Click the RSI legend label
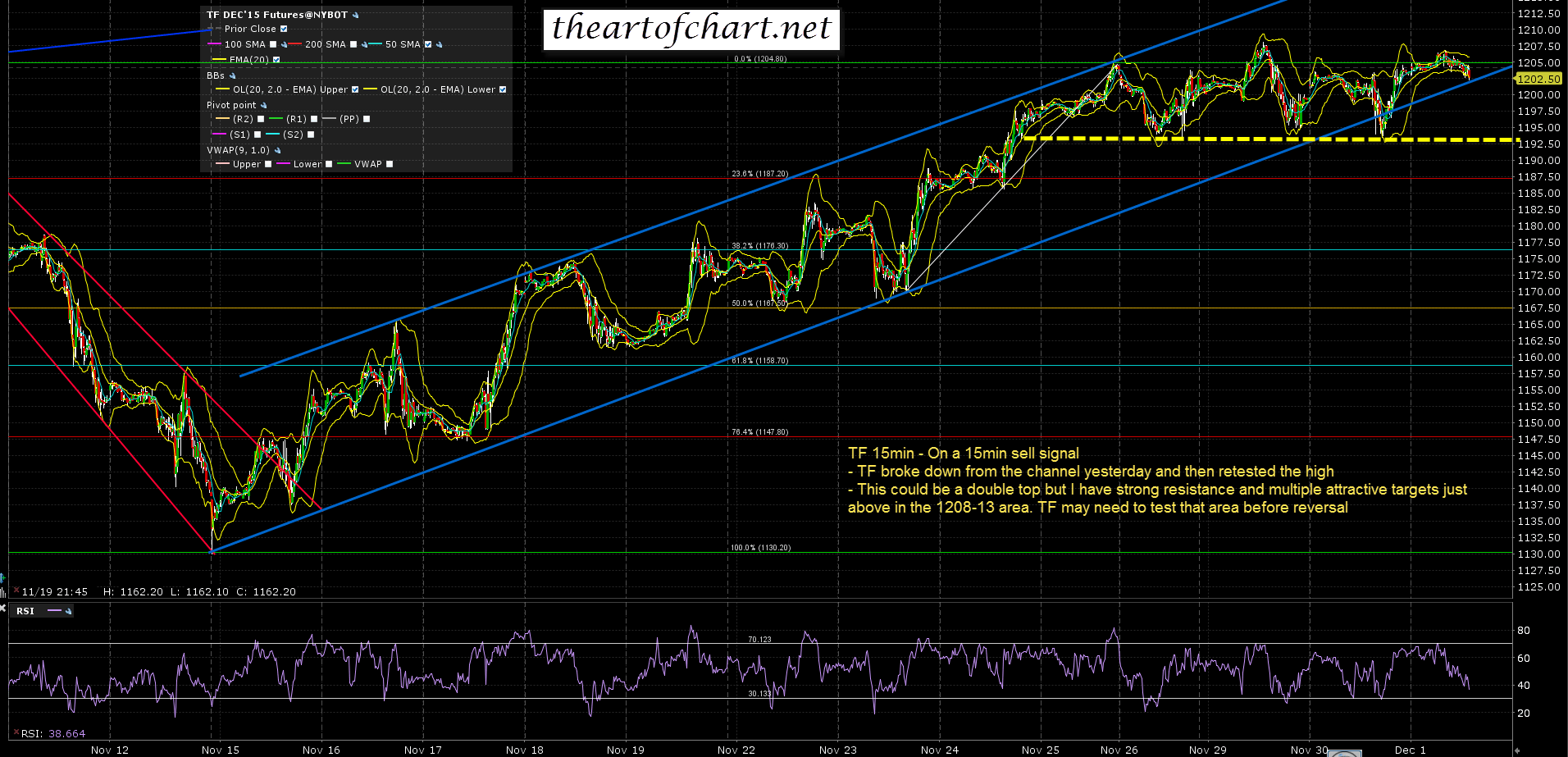Image resolution: width=1568 pixels, height=757 pixels. (25, 611)
